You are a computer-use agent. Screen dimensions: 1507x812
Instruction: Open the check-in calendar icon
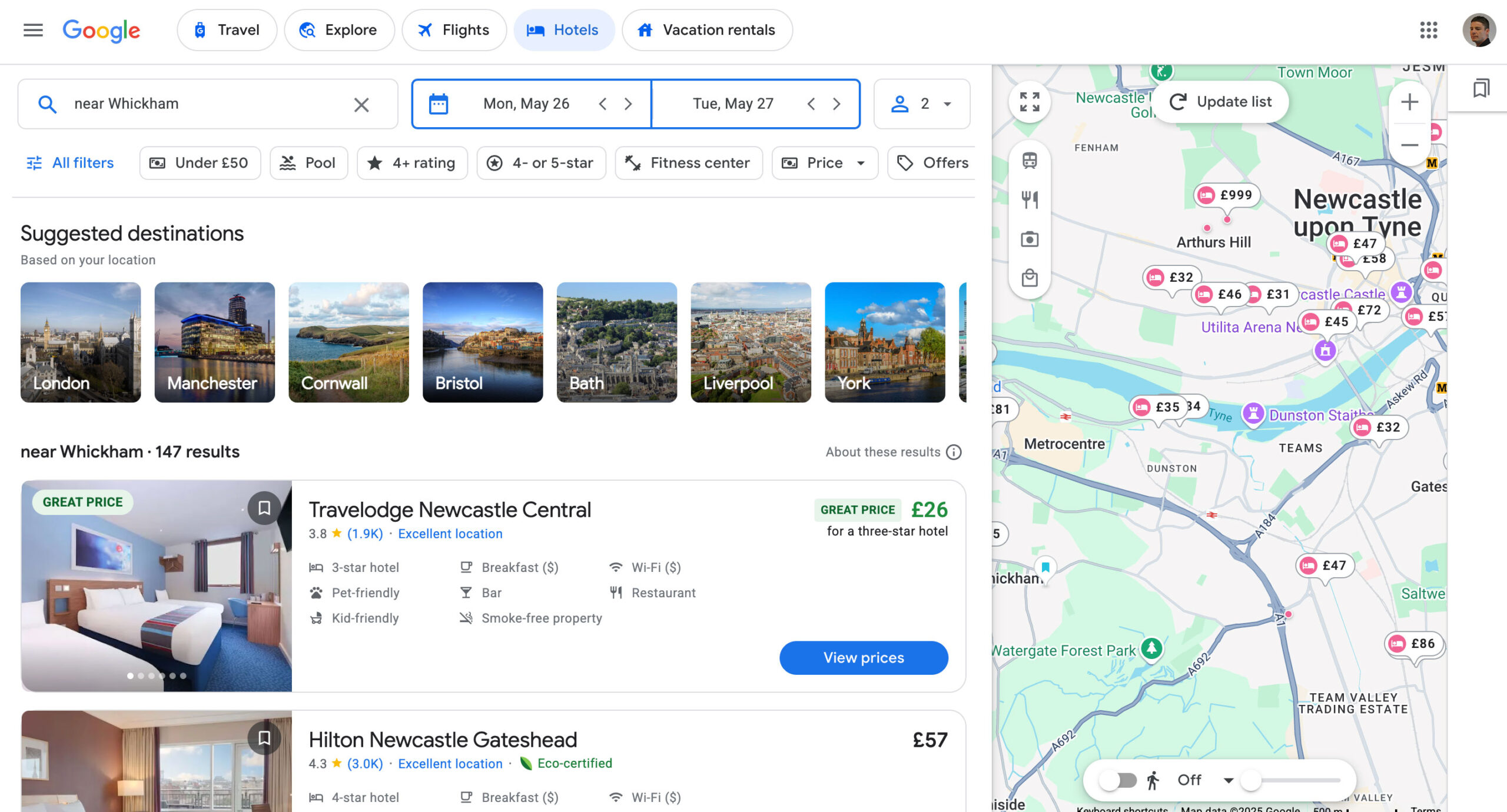coord(438,104)
